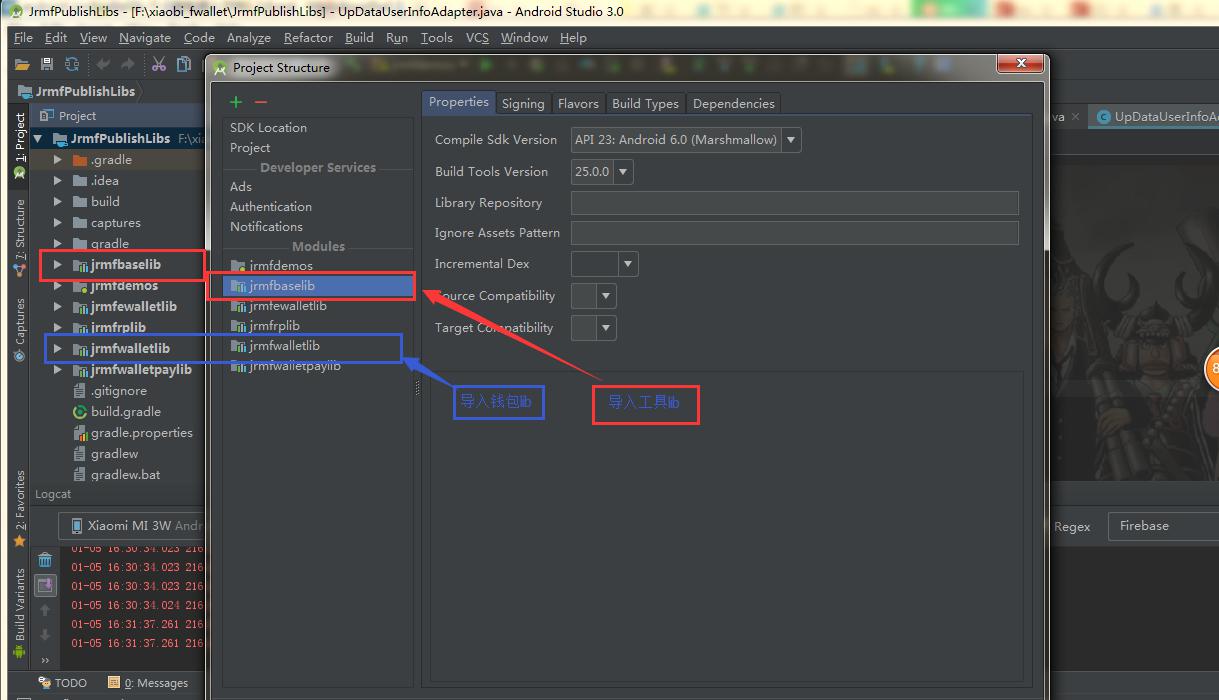Open the 0: Messages tool window
This screenshot has width=1219, height=700.
pos(149,683)
